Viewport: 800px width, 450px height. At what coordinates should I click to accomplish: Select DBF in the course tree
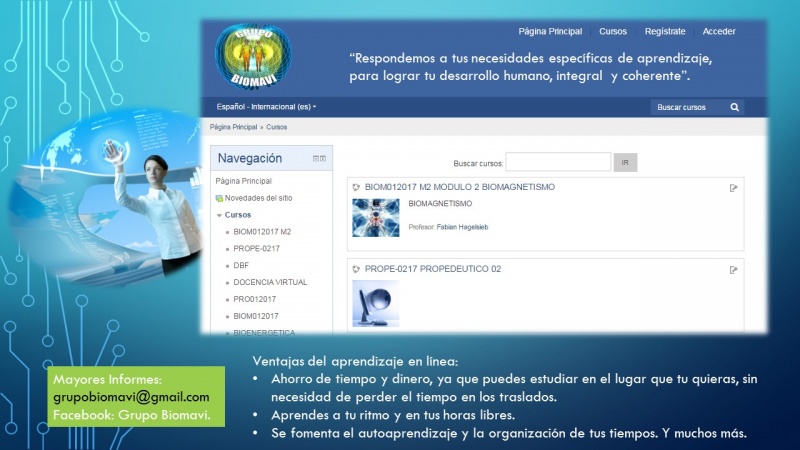pyautogui.click(x=241, y=265)
